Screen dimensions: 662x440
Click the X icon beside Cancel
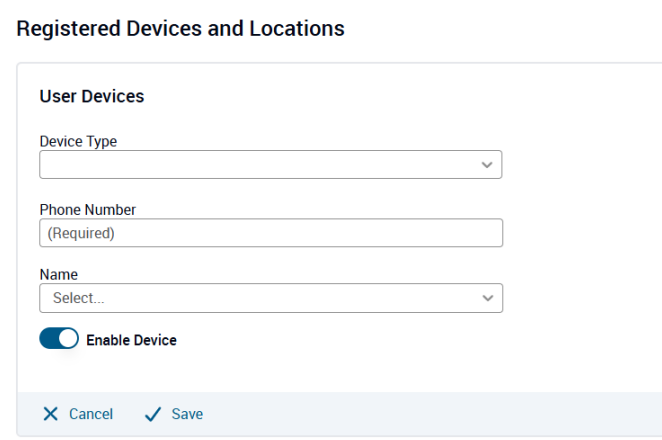pos(51,414)
